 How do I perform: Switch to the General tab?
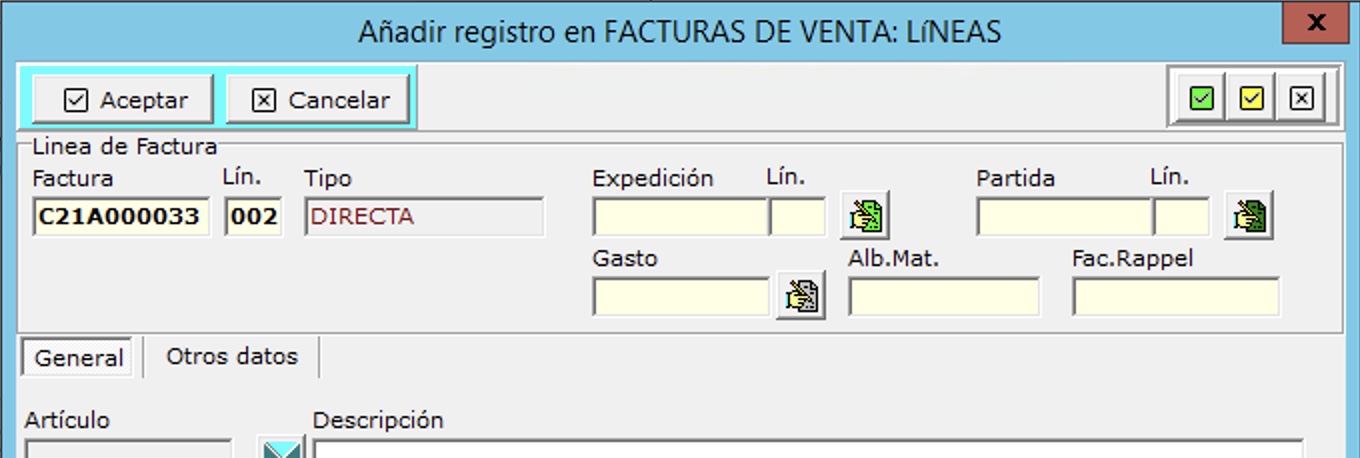pyautogui.click(x=79, y=357)
